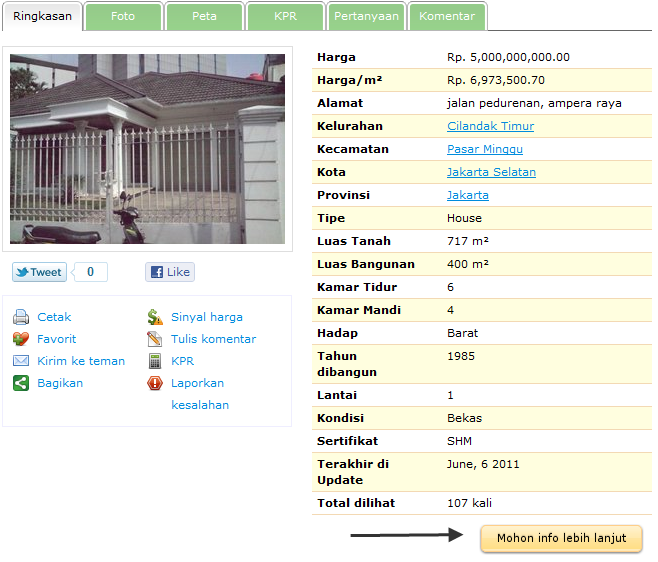Click the heart icon beside Favorit
The height and width of the screenshot is (562, 658).
click(x=21, y=340)
